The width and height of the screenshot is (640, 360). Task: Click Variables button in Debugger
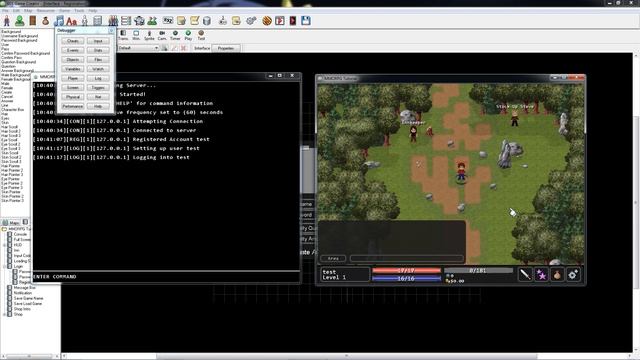[x=73, y=69]
